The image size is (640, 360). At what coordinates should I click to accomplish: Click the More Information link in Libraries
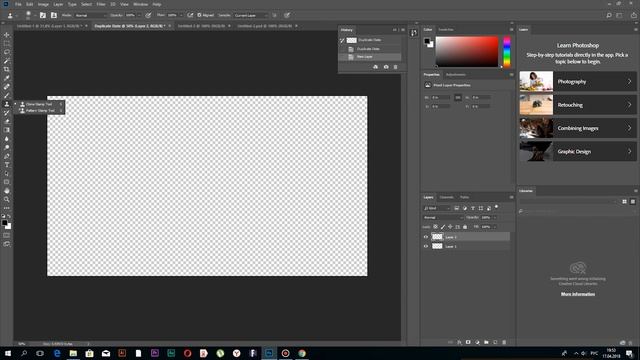(578, 294)
